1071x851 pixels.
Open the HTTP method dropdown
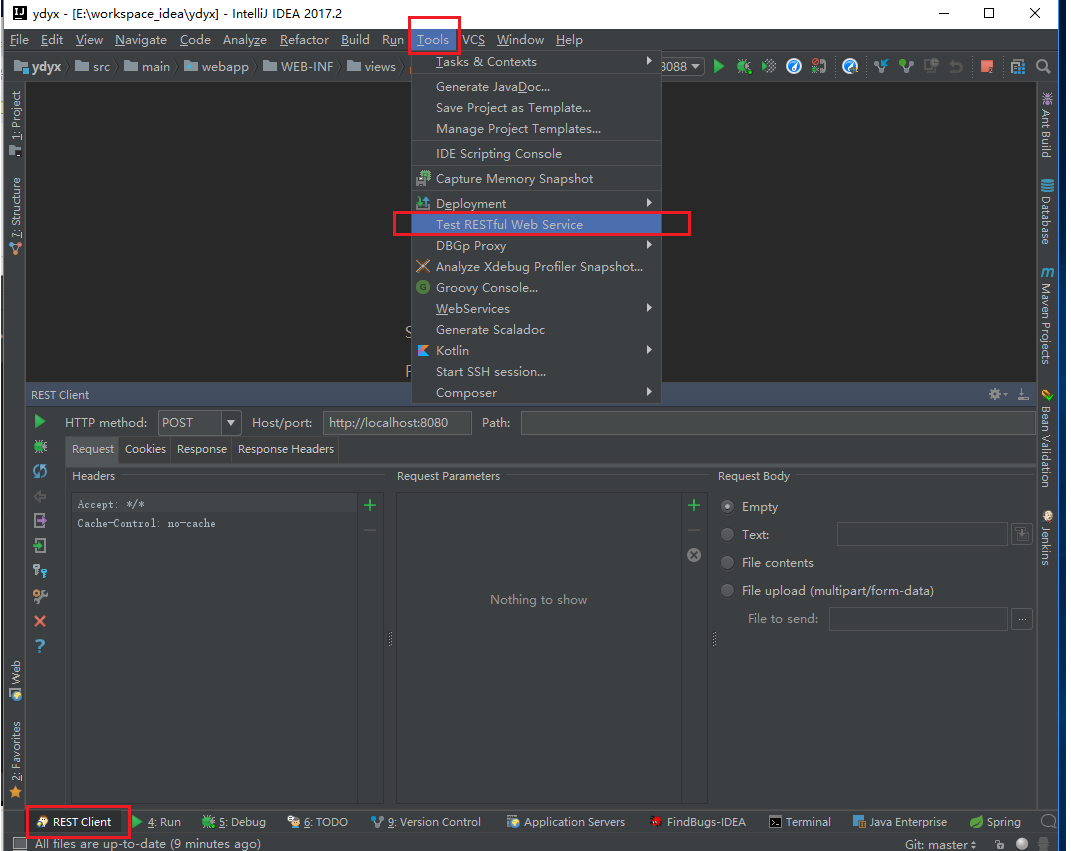pyautogui.click(x=231, y=422)
